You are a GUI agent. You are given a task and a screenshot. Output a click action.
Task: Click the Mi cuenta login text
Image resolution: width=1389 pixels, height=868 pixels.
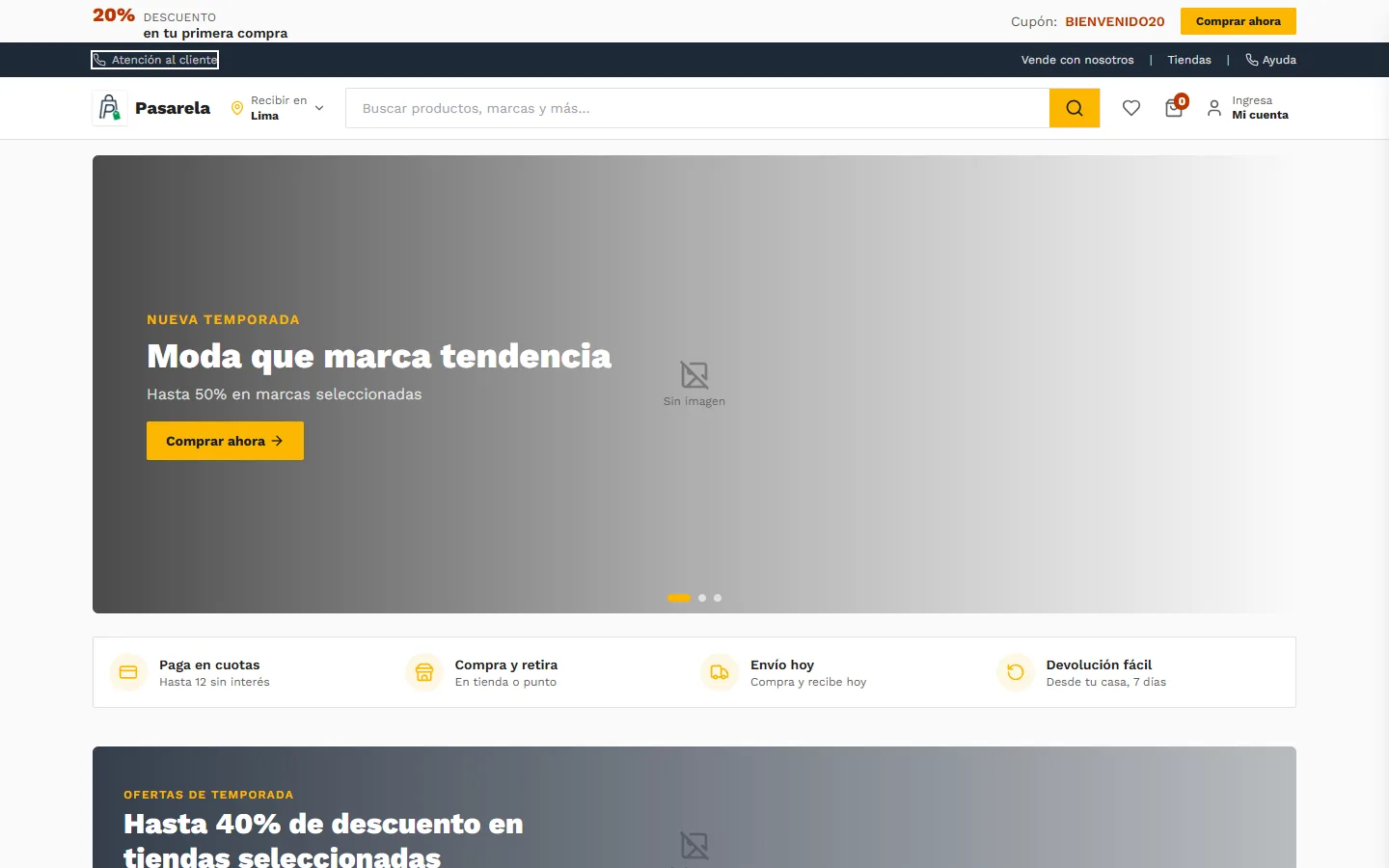(1260, 115)
